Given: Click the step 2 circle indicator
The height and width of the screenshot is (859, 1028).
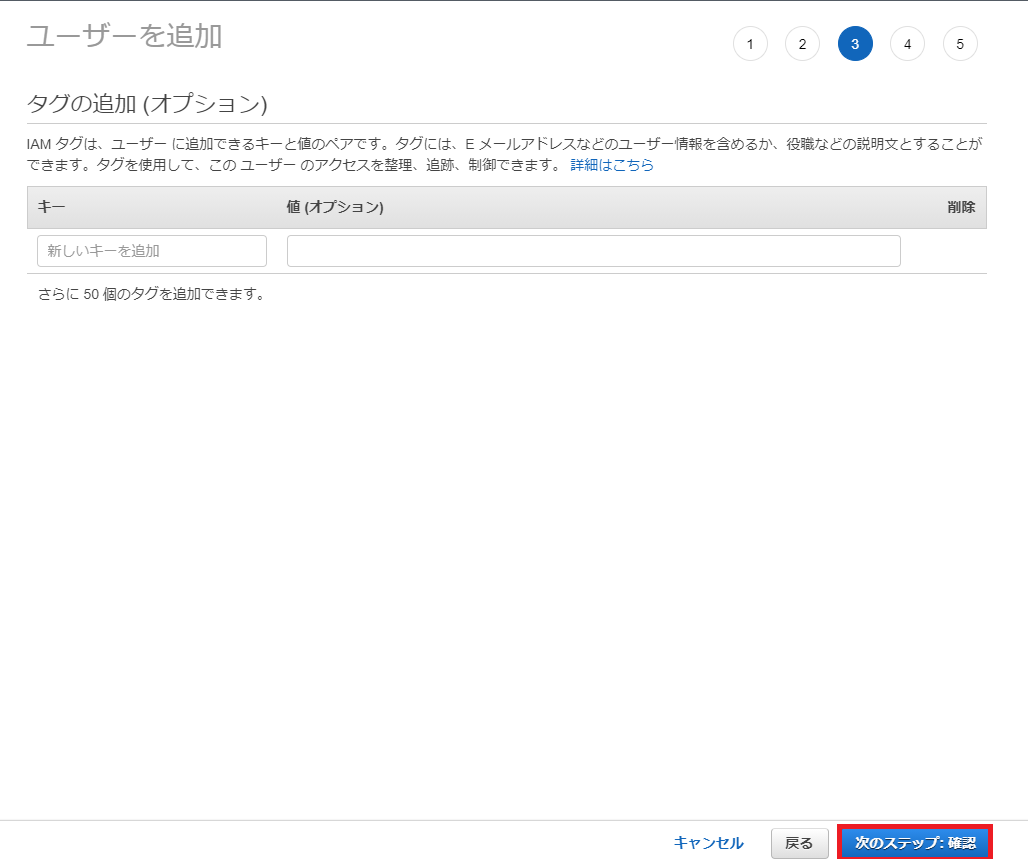Looking at the screenshot, I should 802,43.
